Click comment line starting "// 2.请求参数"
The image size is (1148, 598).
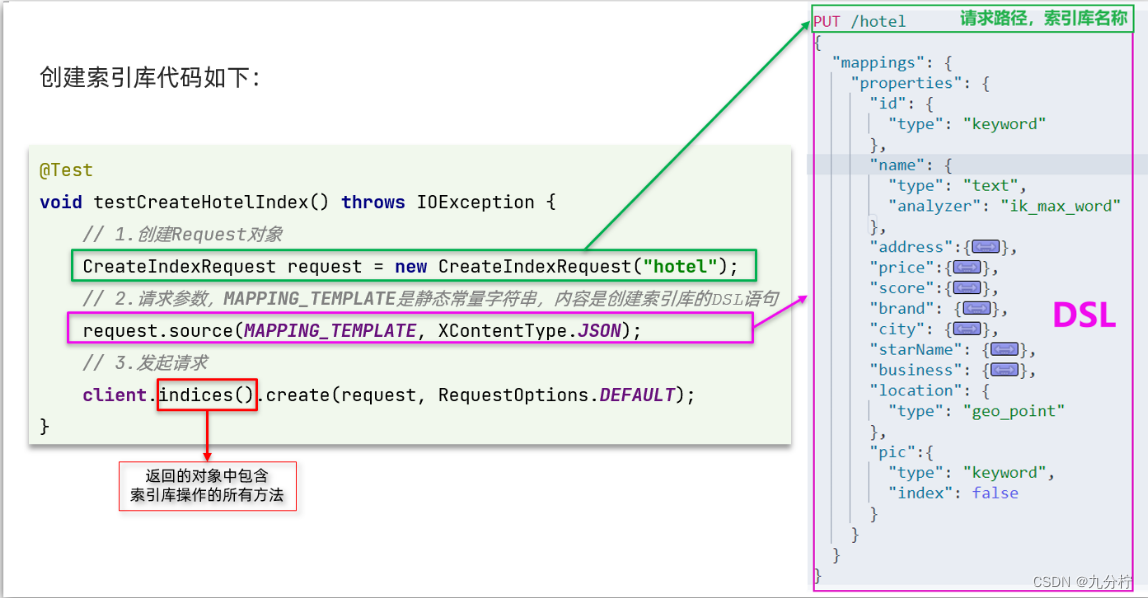click(430, 299)
